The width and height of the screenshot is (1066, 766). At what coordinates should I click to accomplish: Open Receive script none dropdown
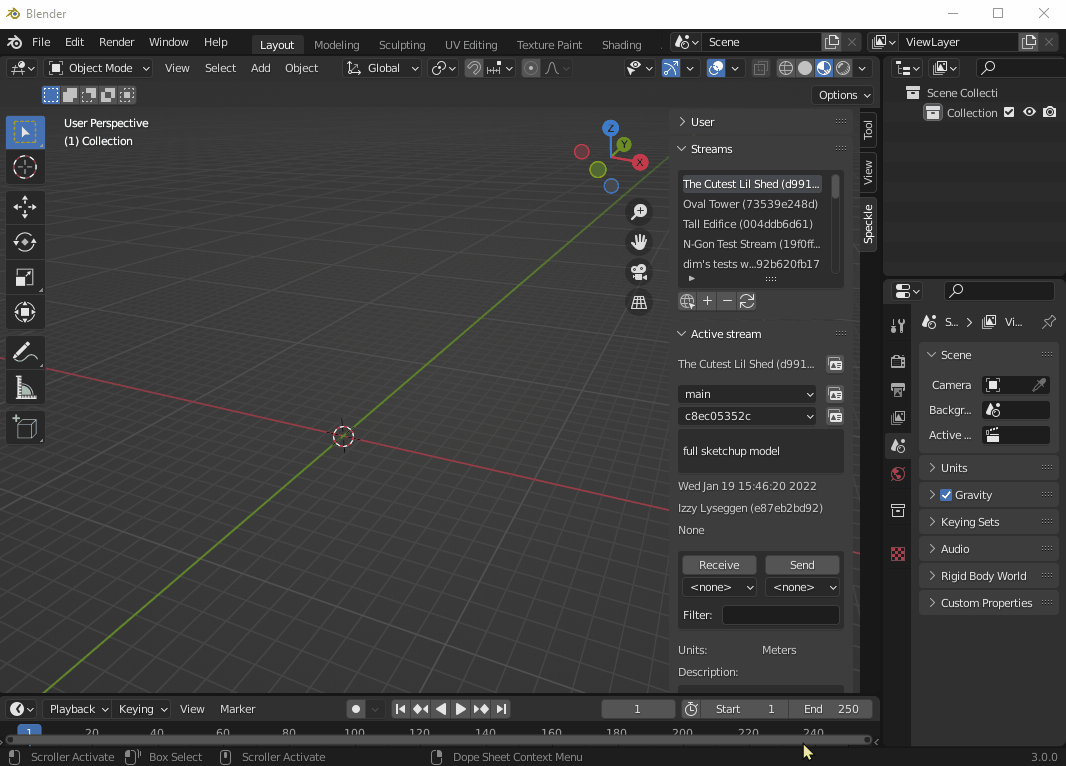point(719,587)
